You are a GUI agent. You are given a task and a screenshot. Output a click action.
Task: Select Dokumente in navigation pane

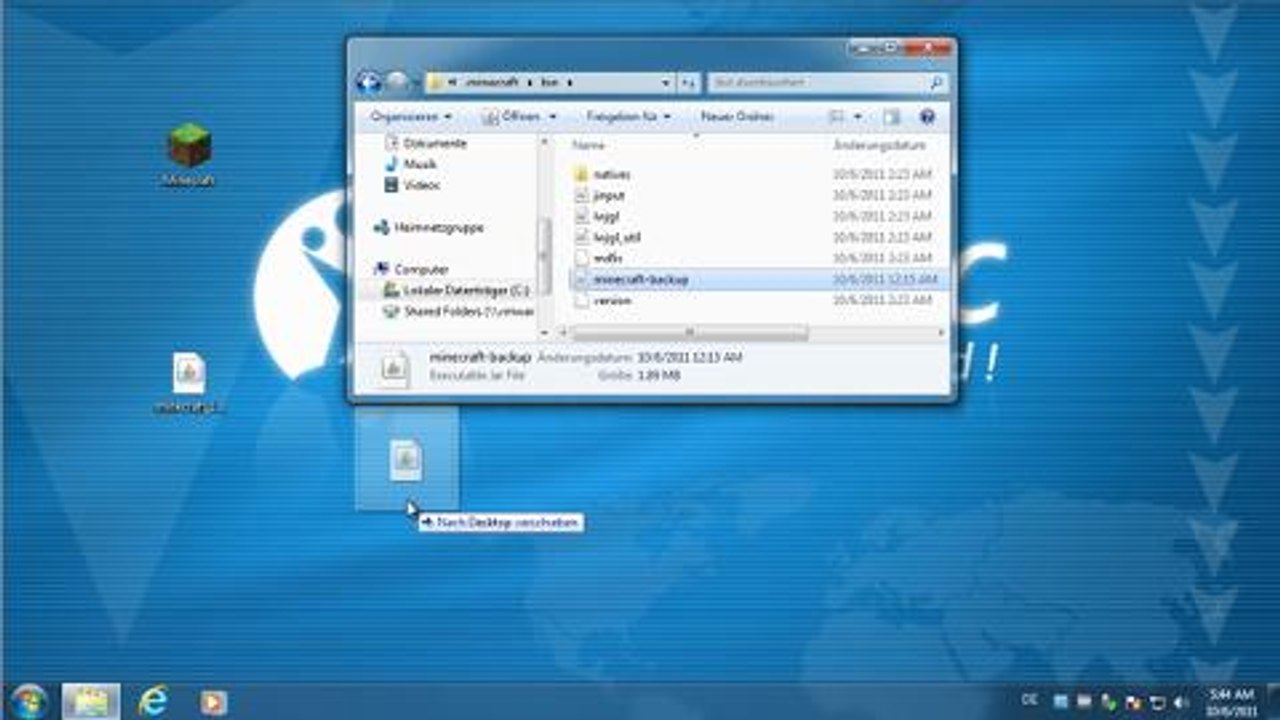click(425, 143)
